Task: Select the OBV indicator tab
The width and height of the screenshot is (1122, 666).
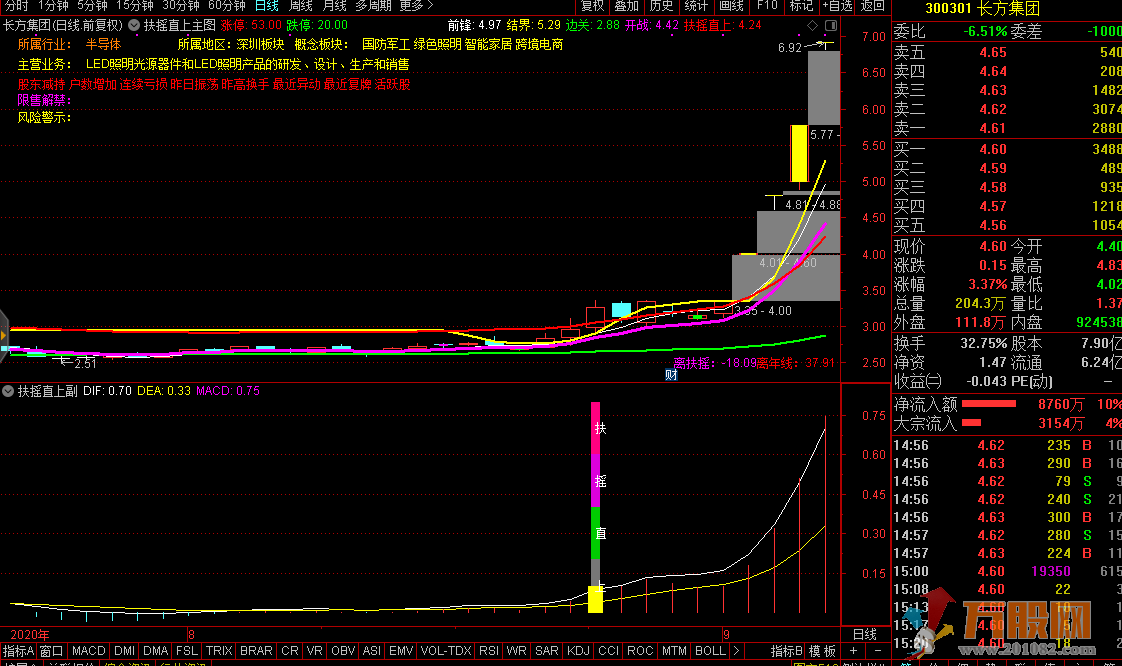Action: pyautogui.click(x=343, y=651)
